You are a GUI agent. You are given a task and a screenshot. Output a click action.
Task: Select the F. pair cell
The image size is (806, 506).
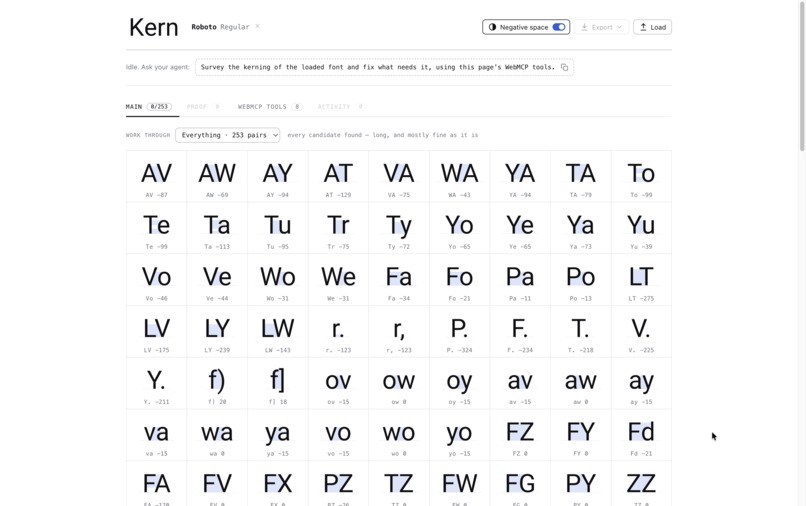[x=520, y=332]
